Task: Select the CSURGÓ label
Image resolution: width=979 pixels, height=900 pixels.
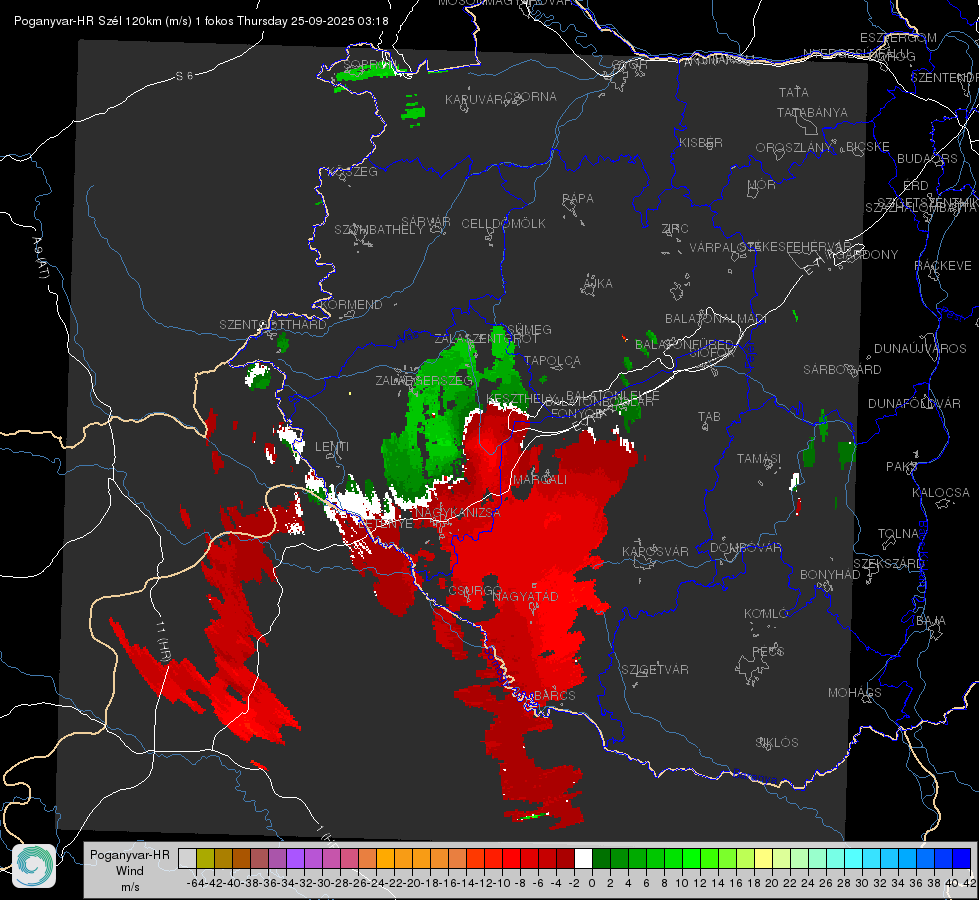Action: point(475,590)
